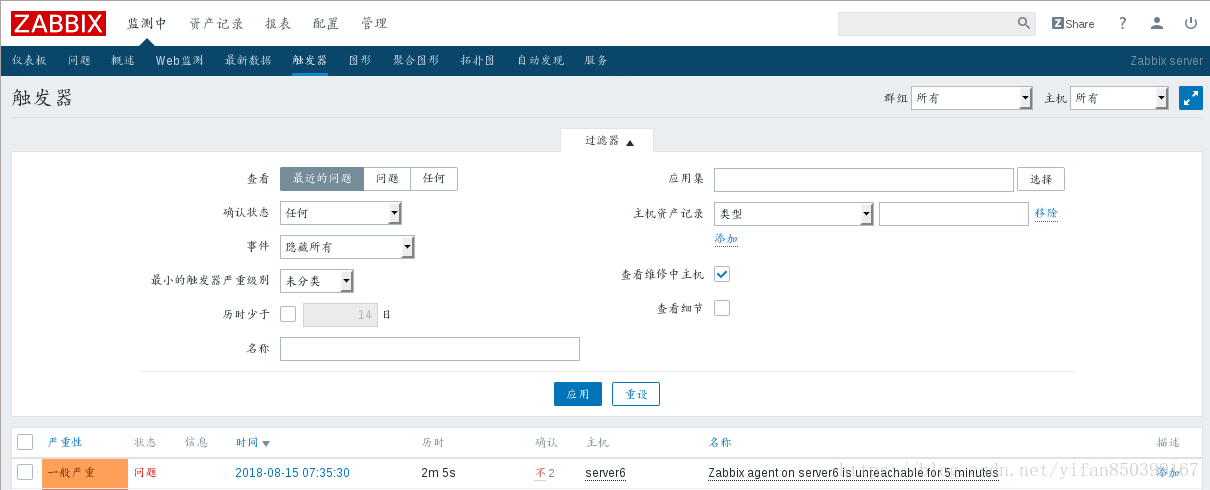Click the 应用 button
The width and height of the screenshot is (1210, 490).
[578, 394]
